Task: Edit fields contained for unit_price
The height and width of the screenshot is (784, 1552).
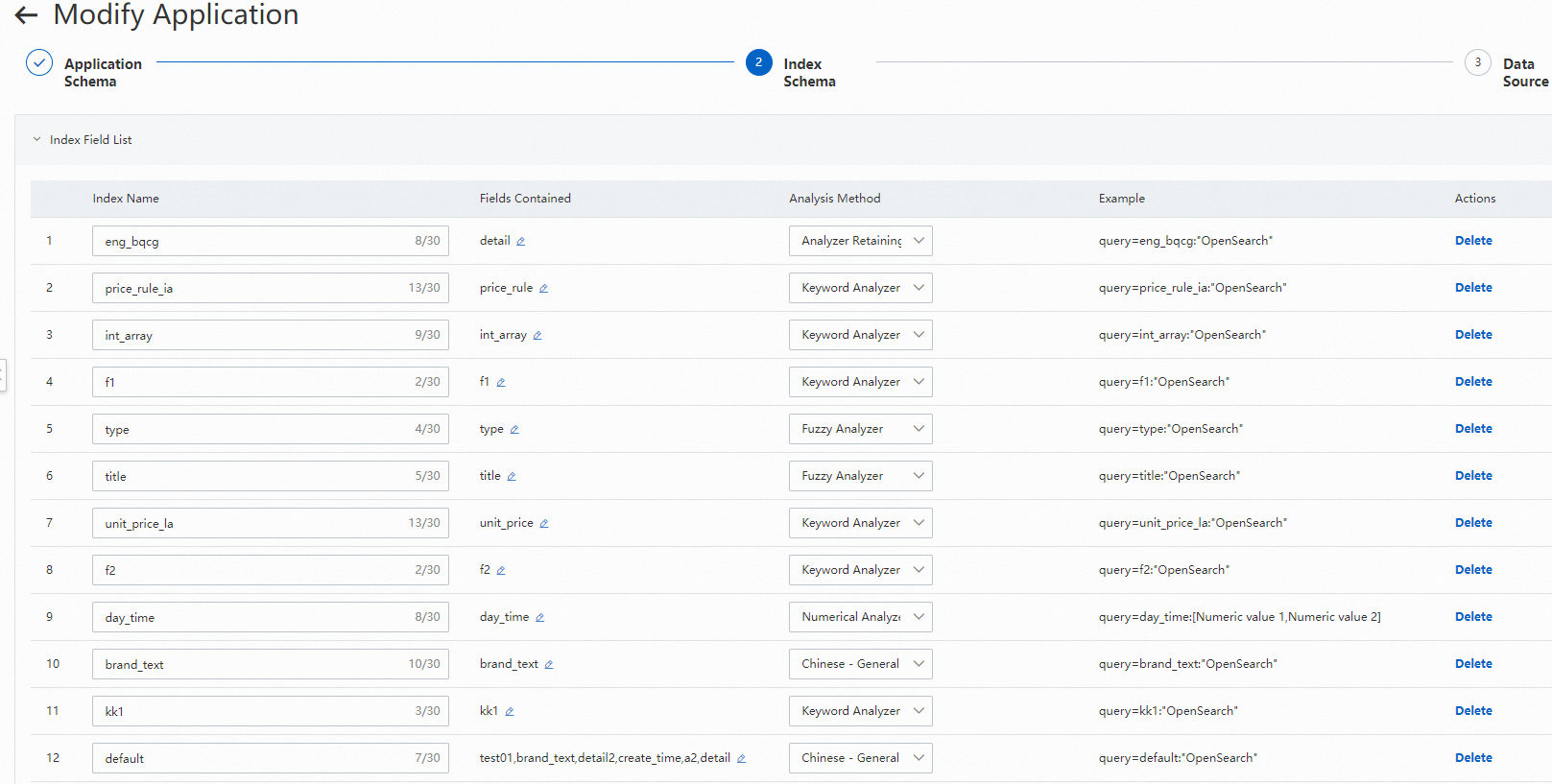Action: pos(544,524)
